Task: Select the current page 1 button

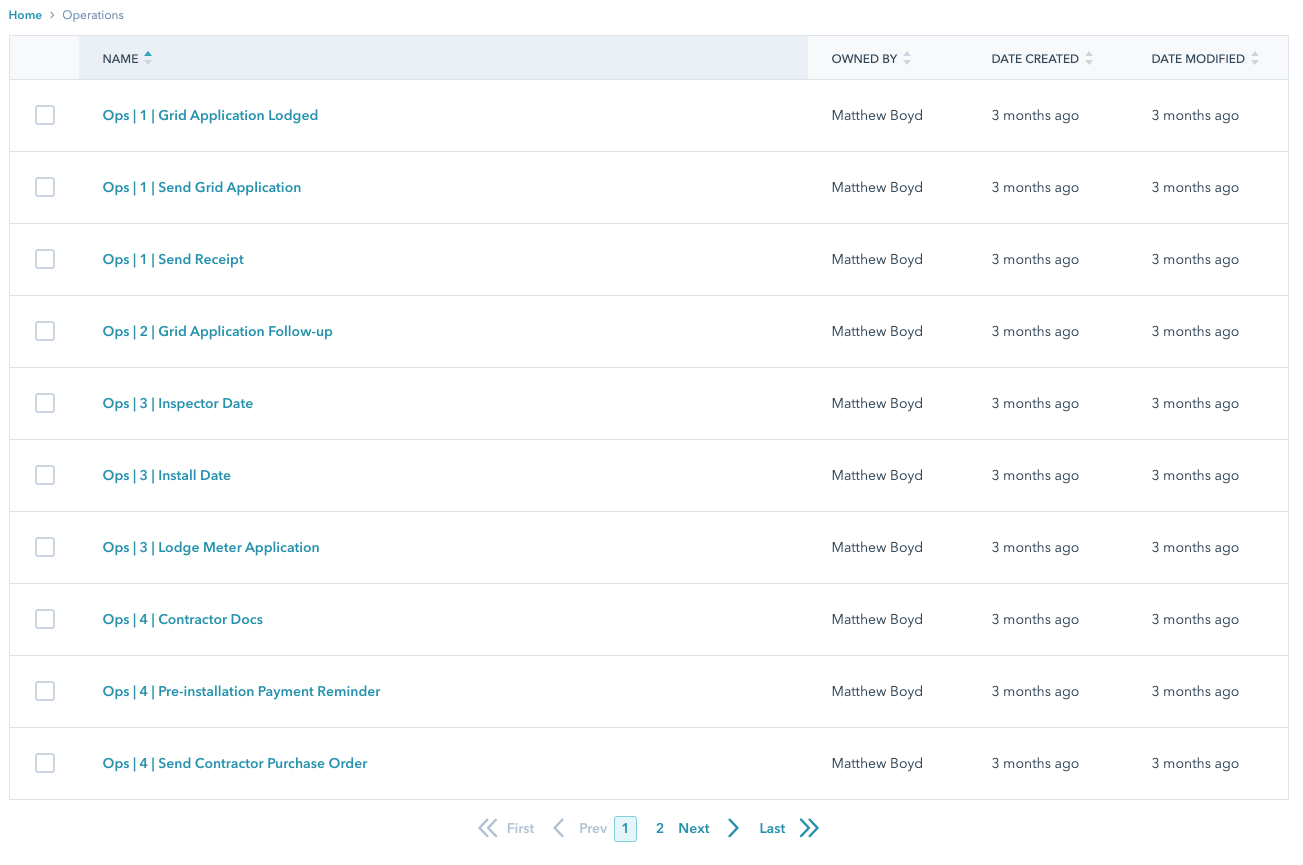Action: point(625,828)
